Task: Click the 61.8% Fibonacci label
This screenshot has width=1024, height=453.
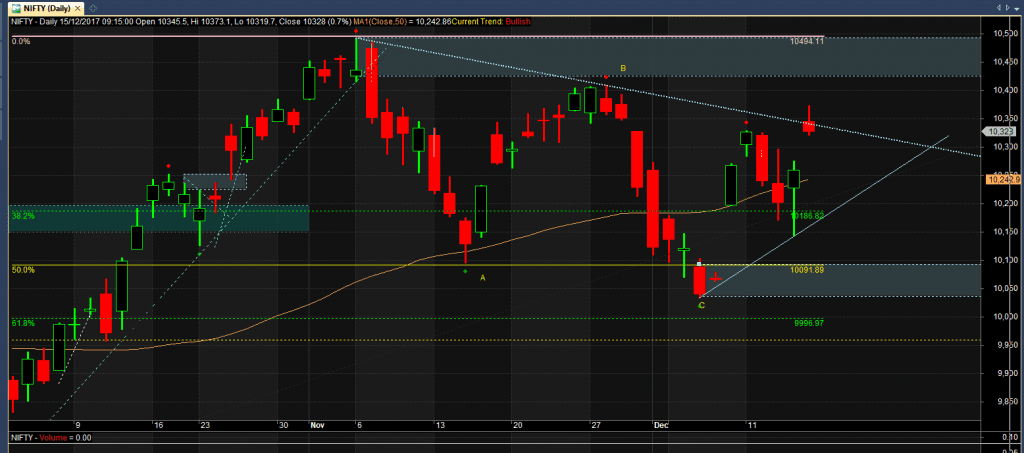Action: (23, 322)
